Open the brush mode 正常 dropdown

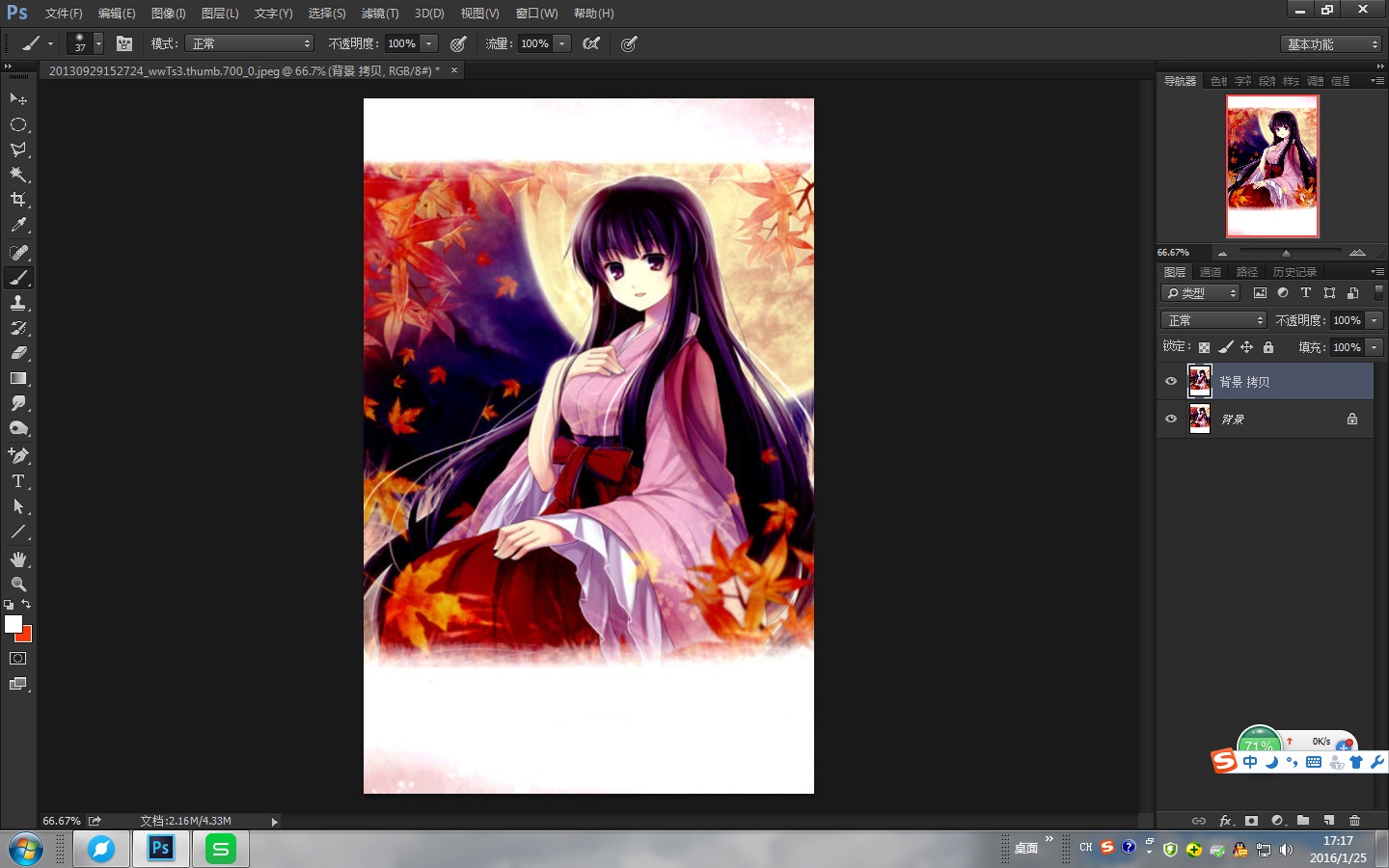point(249,43)
